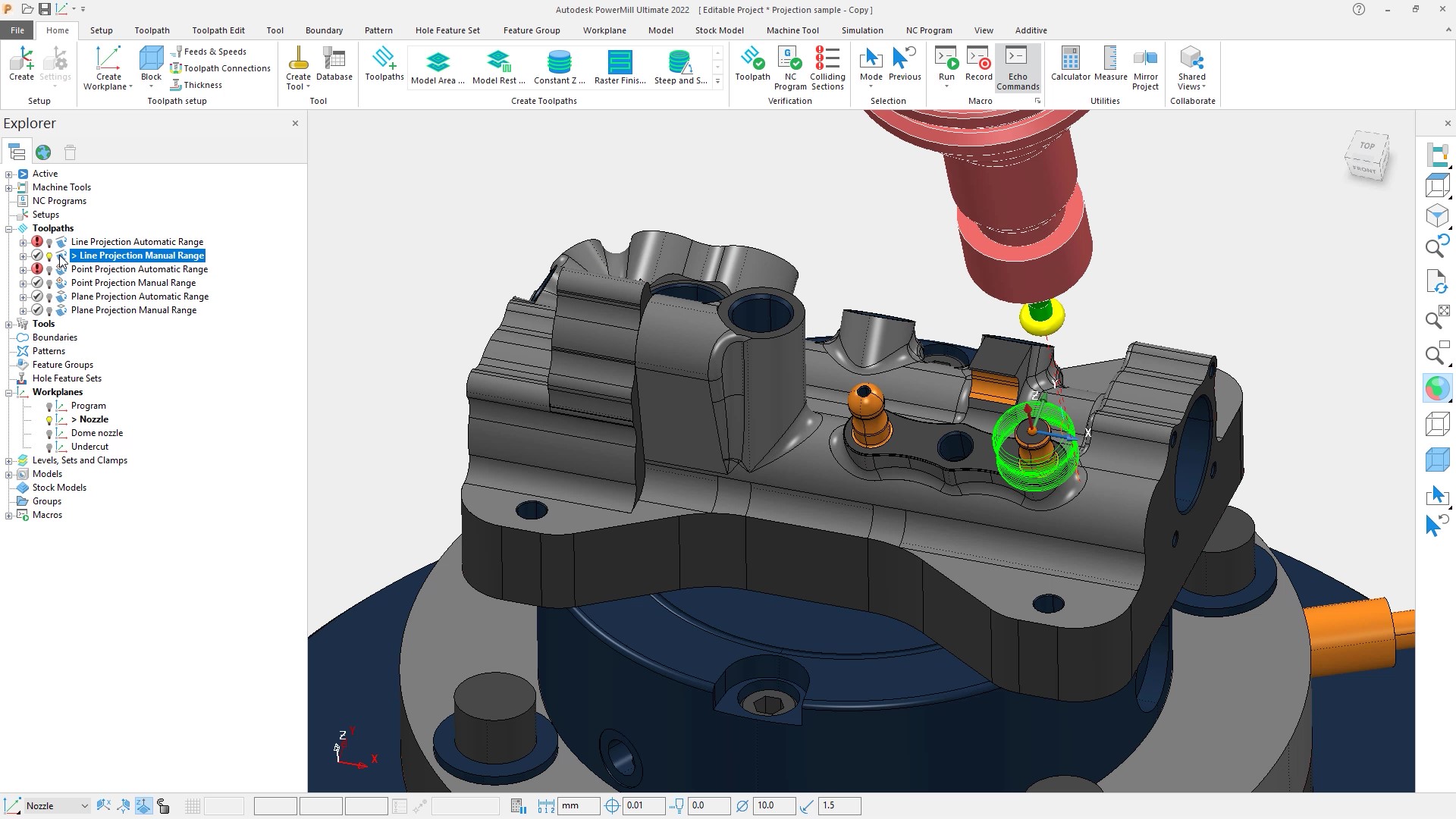Open Mirror Project utility
The height and width of the screenshot is (819, 1456).
pyautogui.click(x=1145, y=67)
